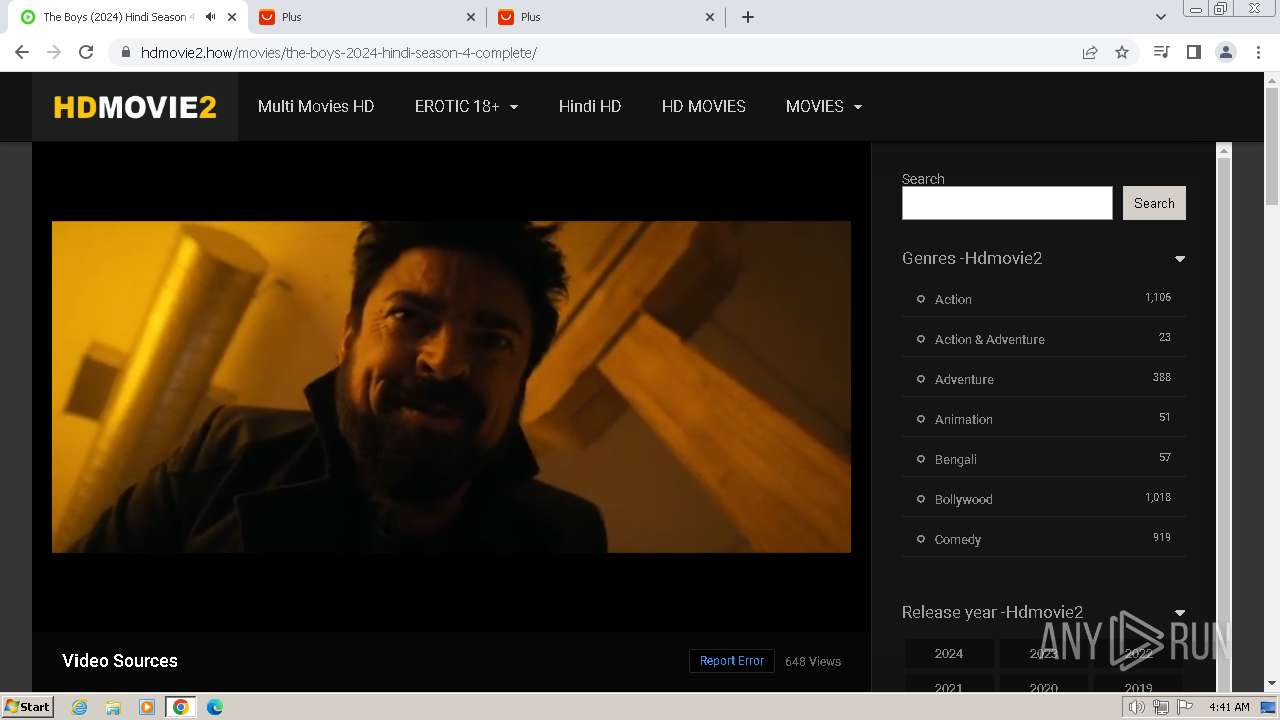Click the HDMOVIE2 logo

point(135,107)
